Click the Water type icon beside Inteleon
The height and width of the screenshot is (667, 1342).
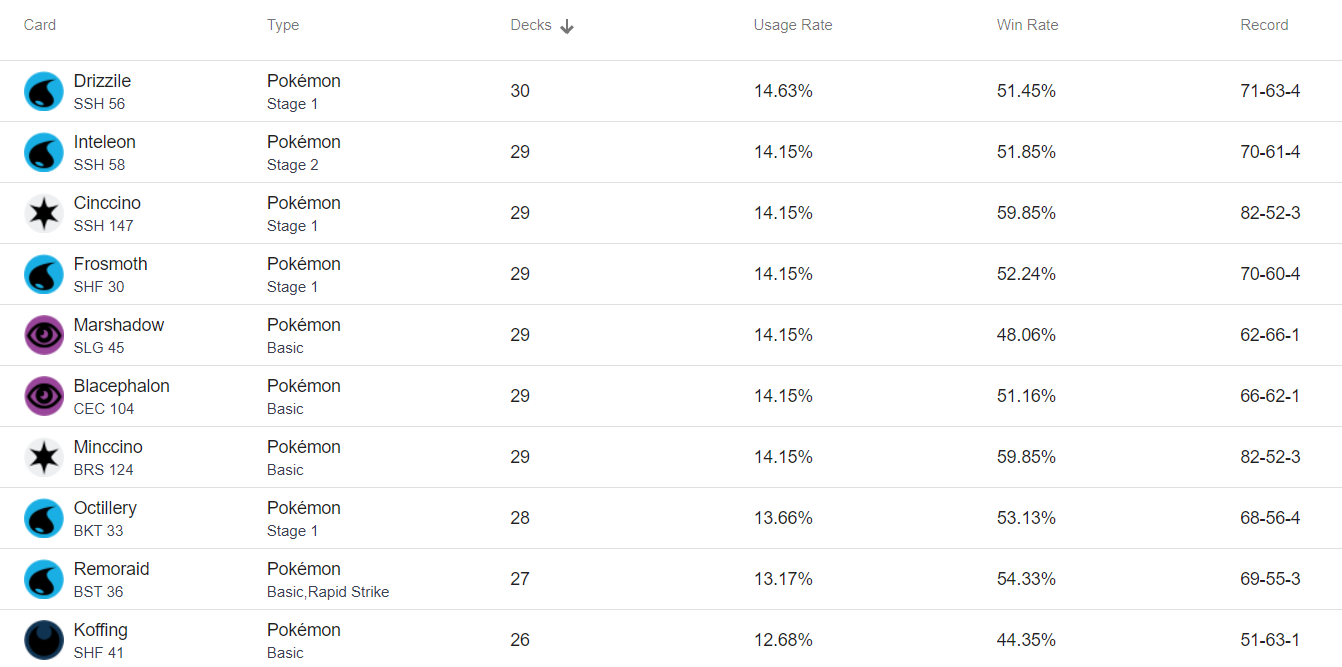point(44,152)
